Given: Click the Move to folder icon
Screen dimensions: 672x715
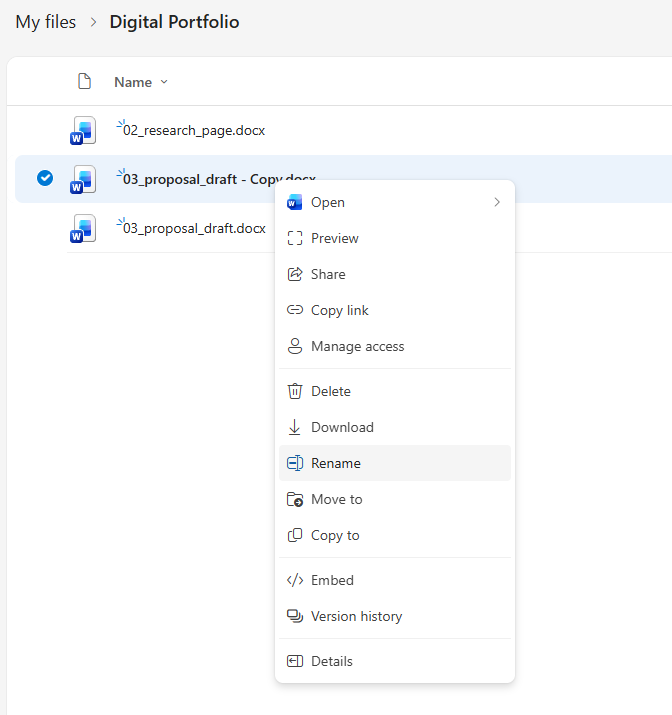Looking at the screenshot, I should coord(295,499).
